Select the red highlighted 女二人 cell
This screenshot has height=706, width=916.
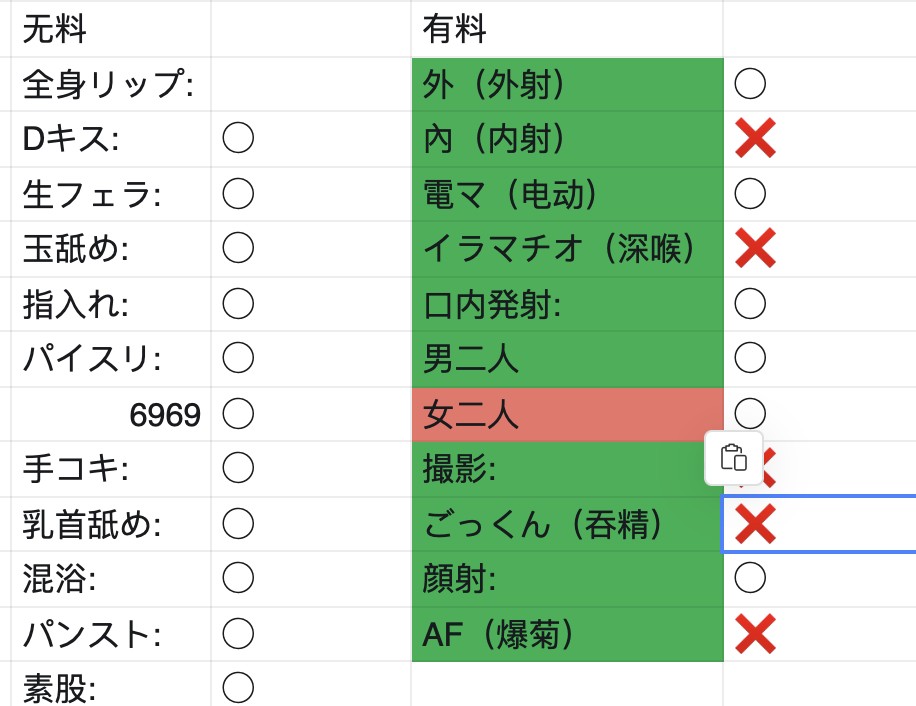(567, 414)
